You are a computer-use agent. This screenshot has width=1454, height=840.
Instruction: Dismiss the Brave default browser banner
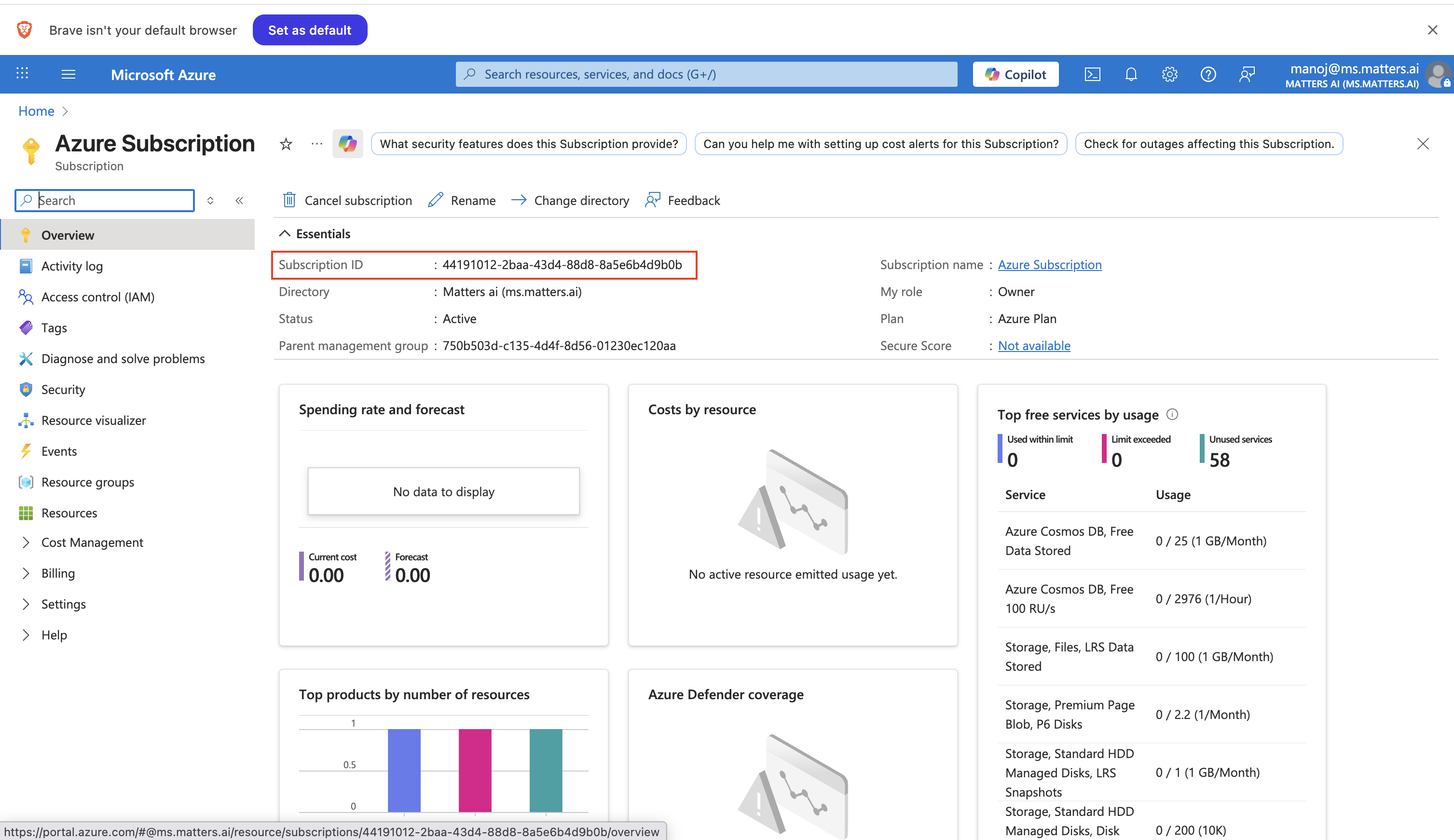[1433, 30]
